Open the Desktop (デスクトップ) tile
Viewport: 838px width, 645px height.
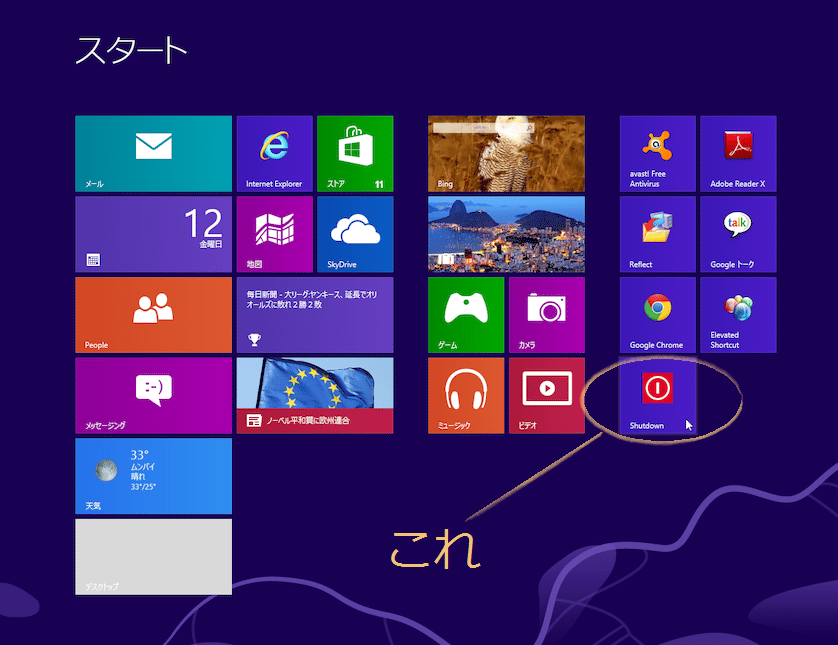point(153,557)
